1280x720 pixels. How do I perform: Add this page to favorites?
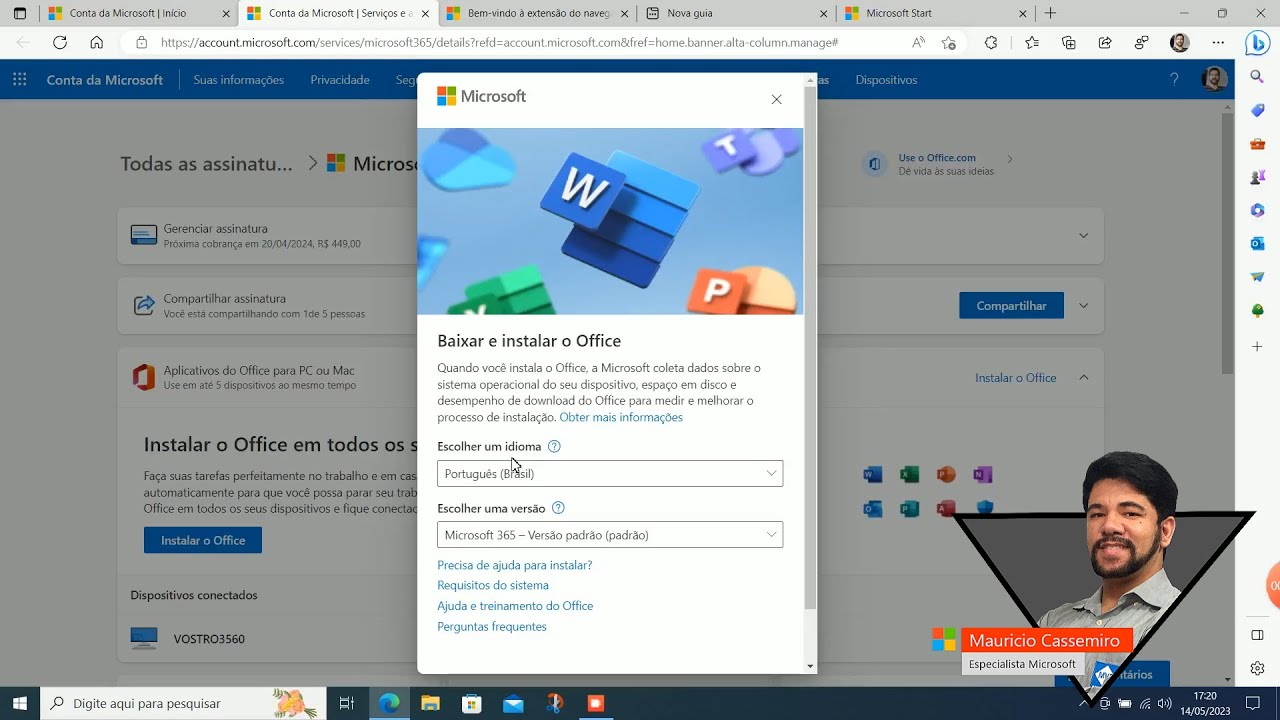[x=949, y=43]
